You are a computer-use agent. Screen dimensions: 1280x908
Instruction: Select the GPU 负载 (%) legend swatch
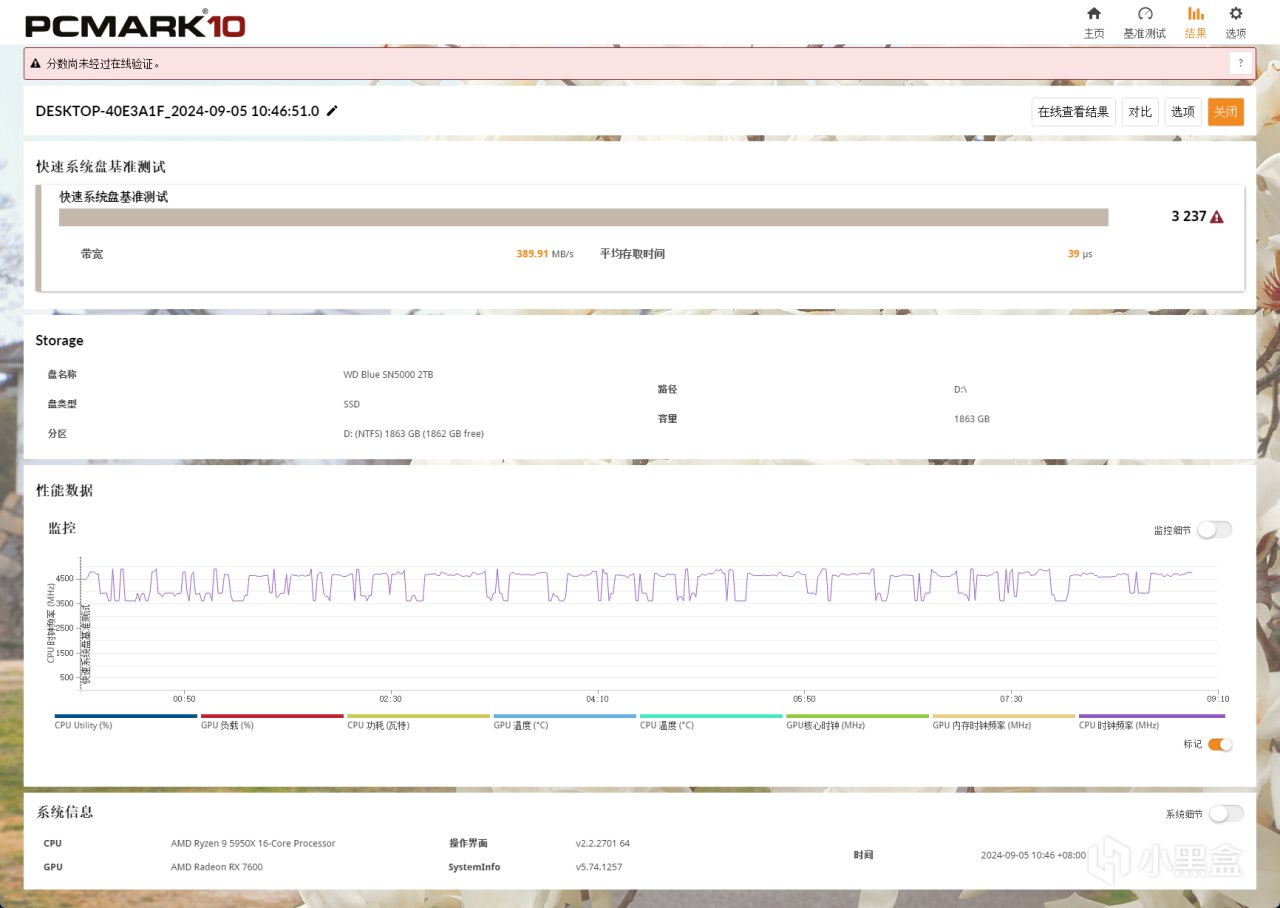(x=272, y=716)
